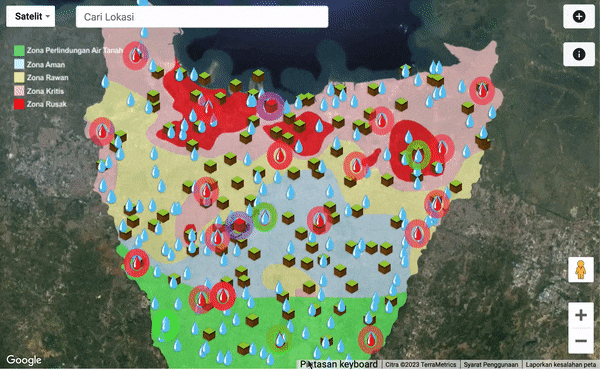Click the red Zona Rusak legend swatch
The image size is (600, 369).
pos(19,104)
